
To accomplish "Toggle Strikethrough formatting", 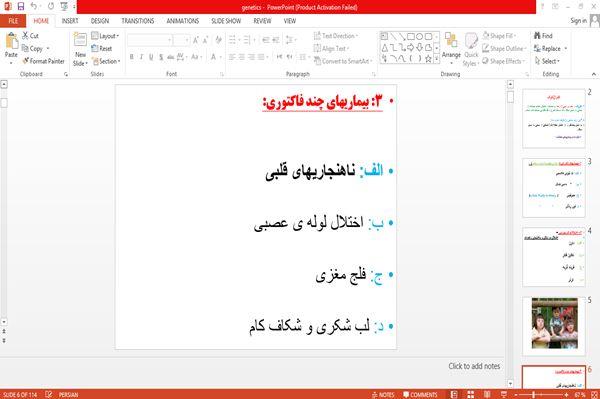I will [x=171, y=57].
